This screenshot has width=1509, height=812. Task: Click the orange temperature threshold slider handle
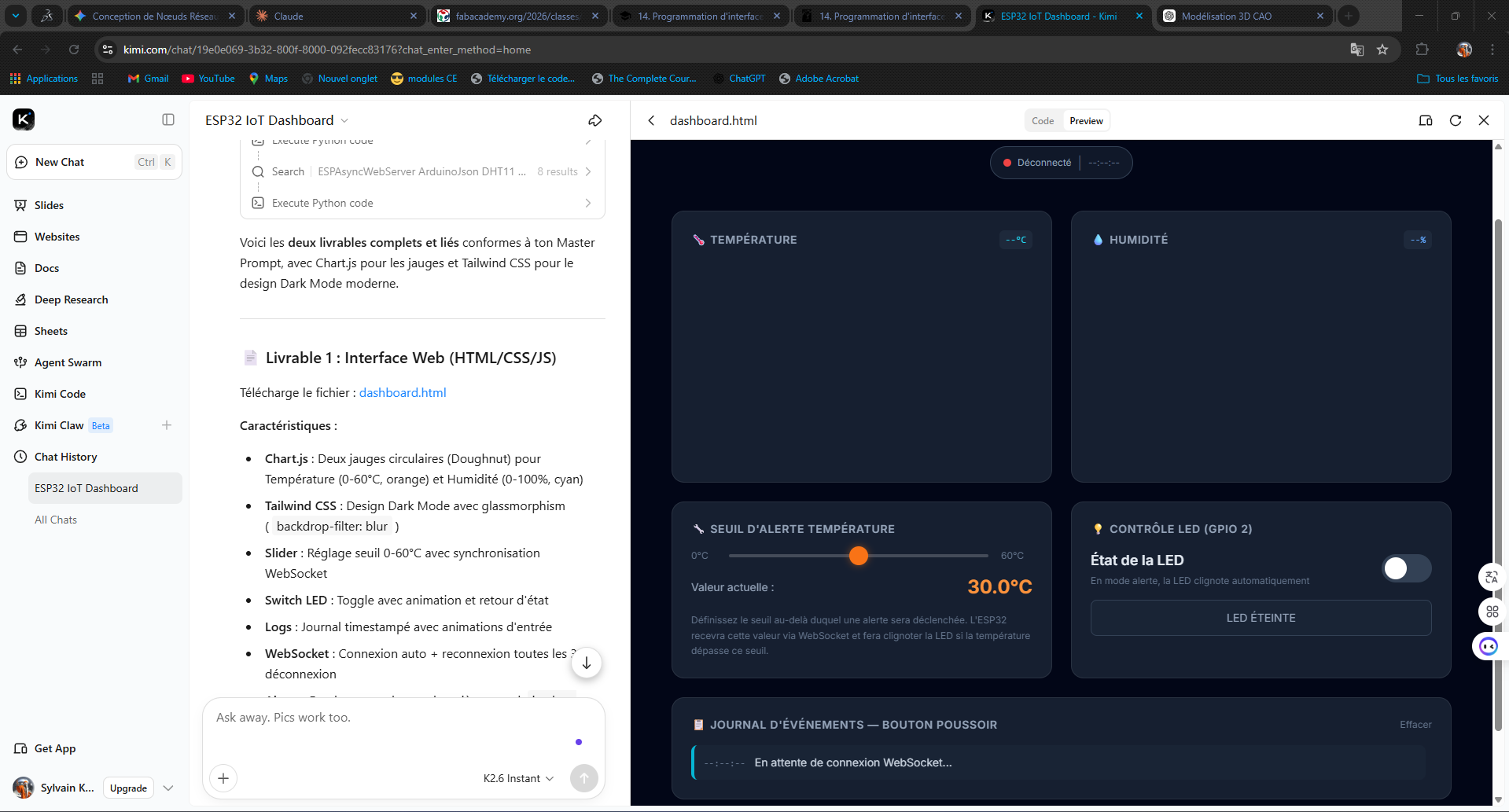[858, 556]
